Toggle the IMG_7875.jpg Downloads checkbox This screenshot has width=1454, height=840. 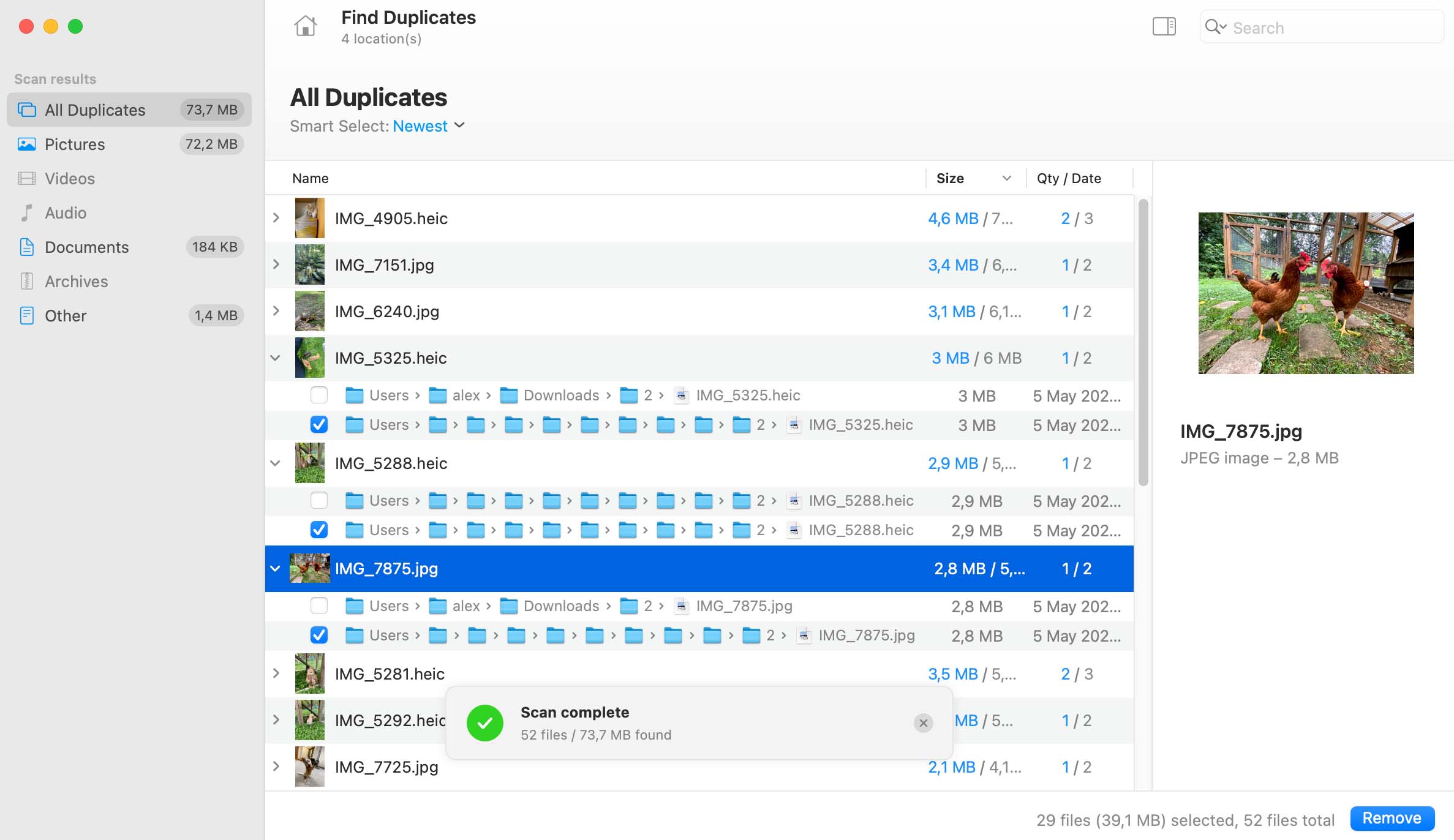pyautogui.click(x=319, y=605)
